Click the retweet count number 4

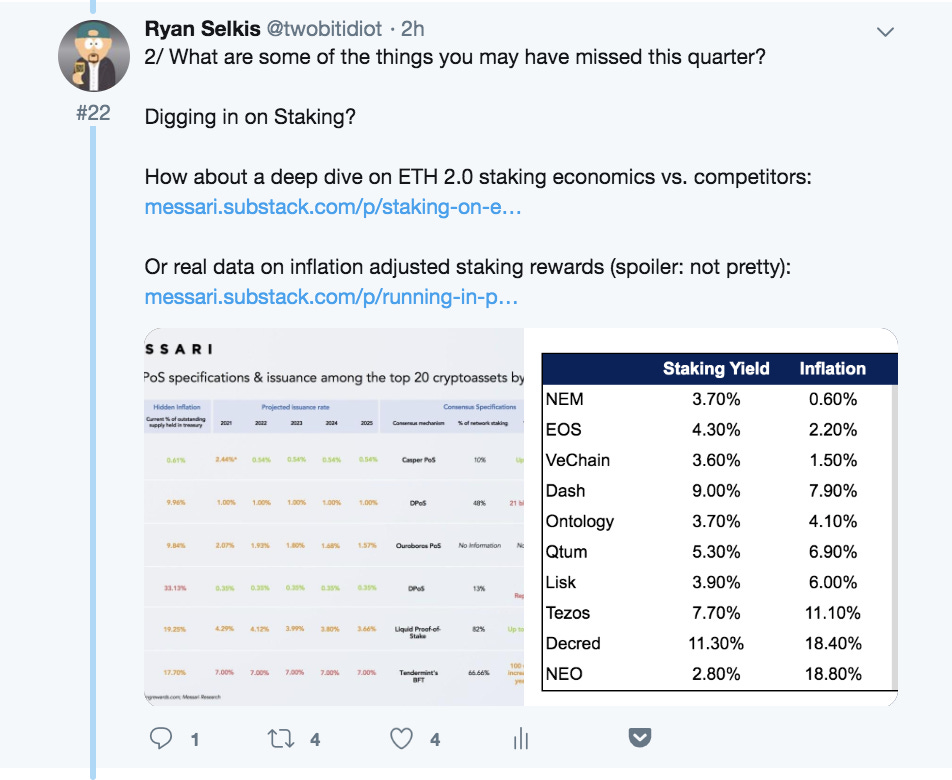coord(315,740)
